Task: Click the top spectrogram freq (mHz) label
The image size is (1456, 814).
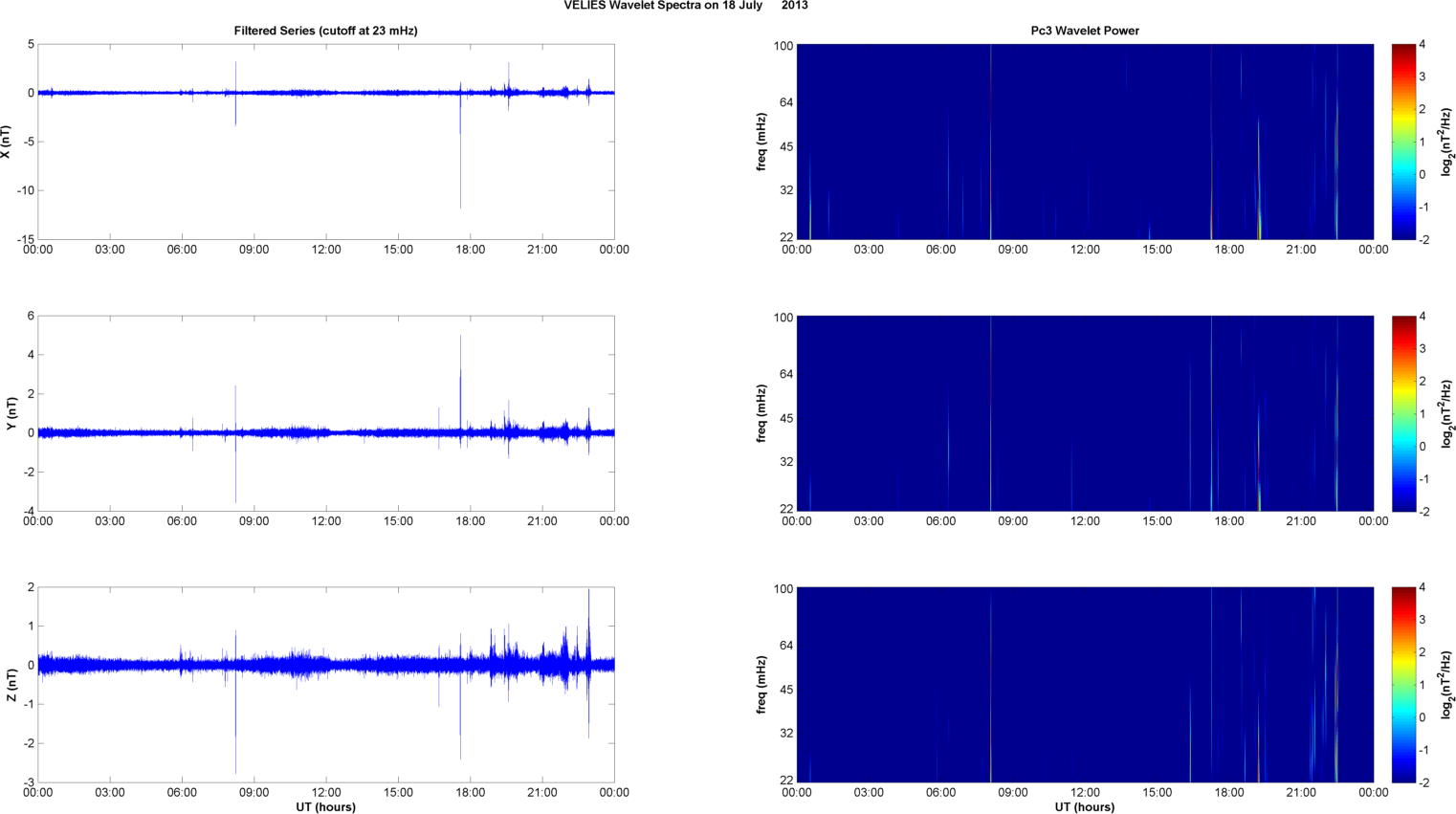Action: pos(761,142)
